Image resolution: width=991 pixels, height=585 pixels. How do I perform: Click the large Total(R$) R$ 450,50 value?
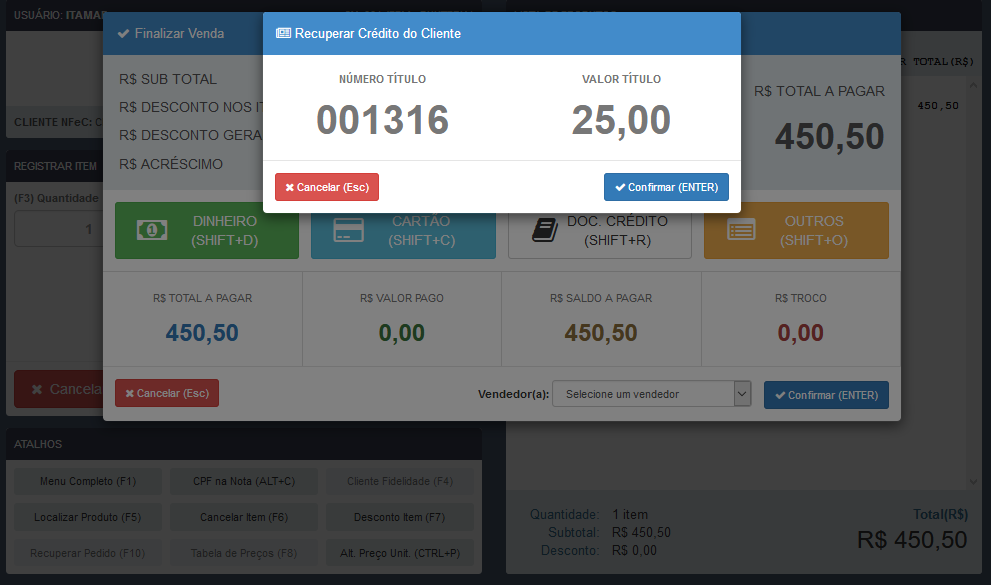(912, 540)
